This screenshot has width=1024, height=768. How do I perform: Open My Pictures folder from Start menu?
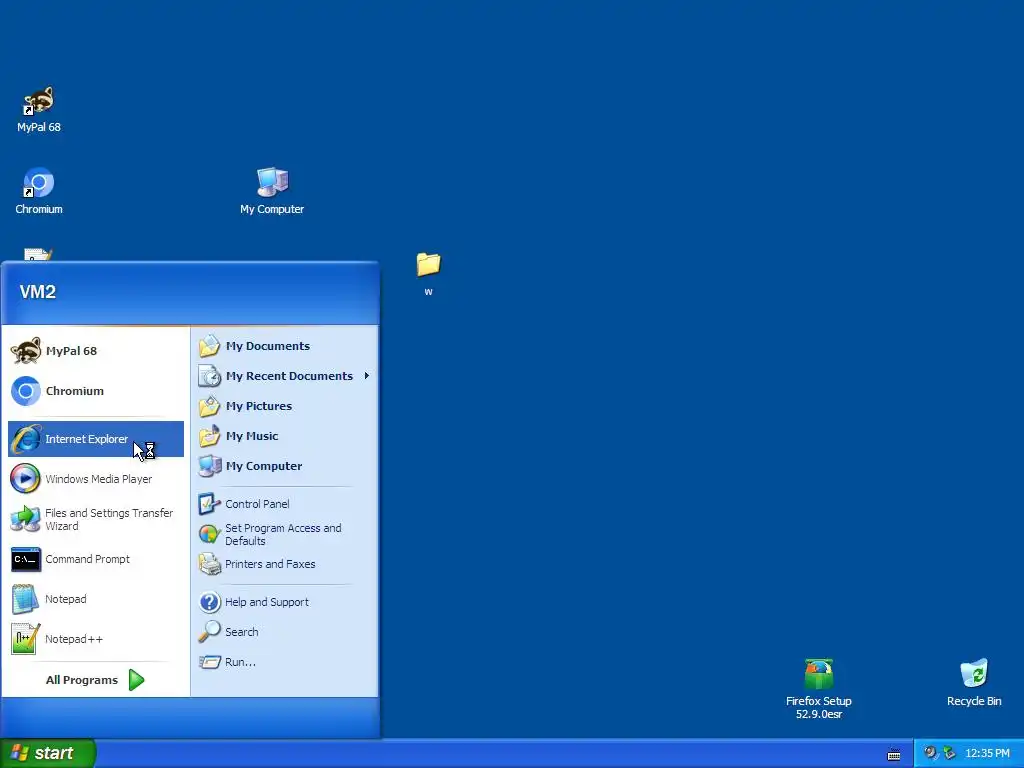point(285,406)
